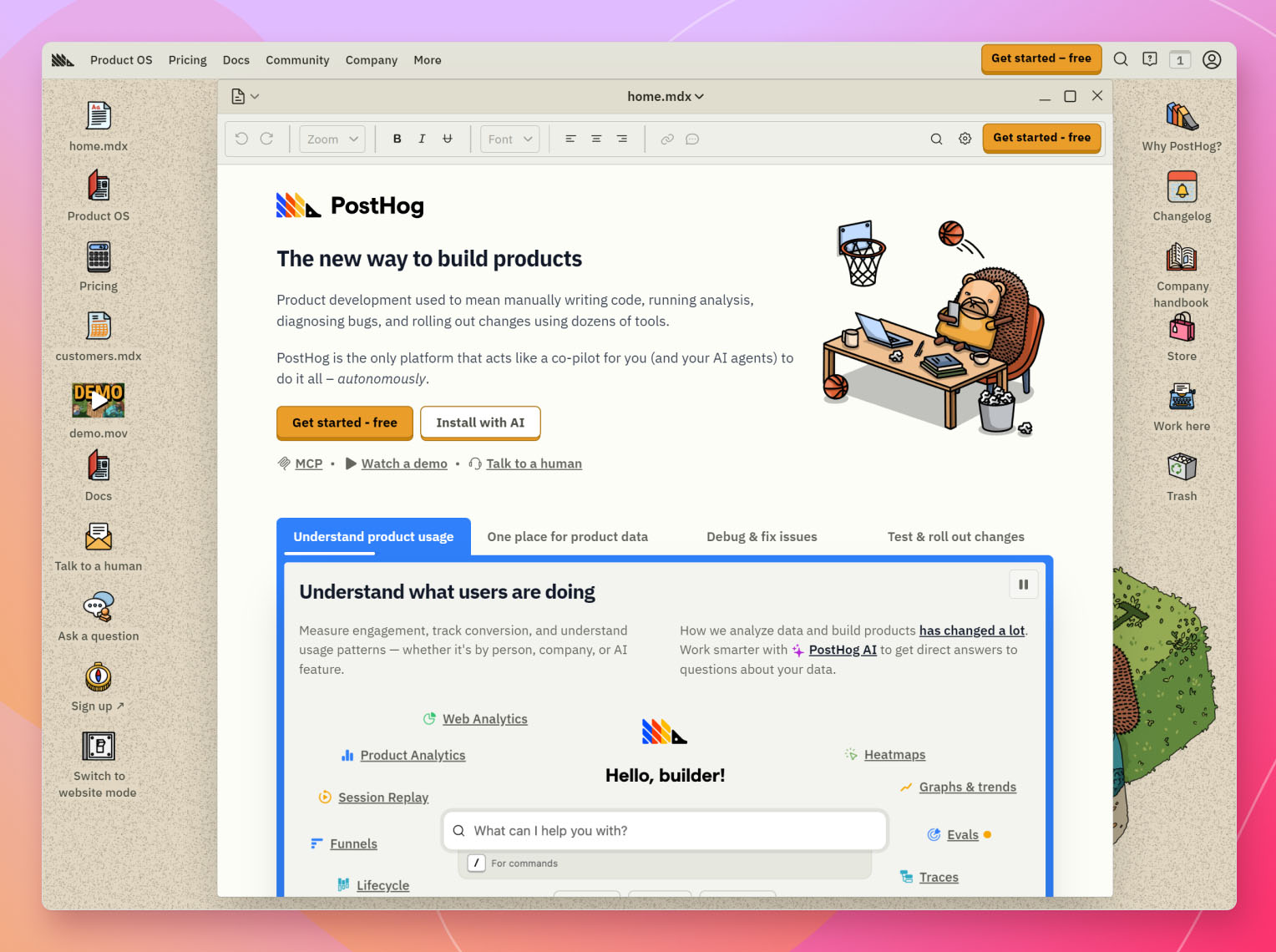The height and width of the screenshot is (952, 1276).
Task: Play the demo.mov video thumbnail
Action: (x=99, y=400)
